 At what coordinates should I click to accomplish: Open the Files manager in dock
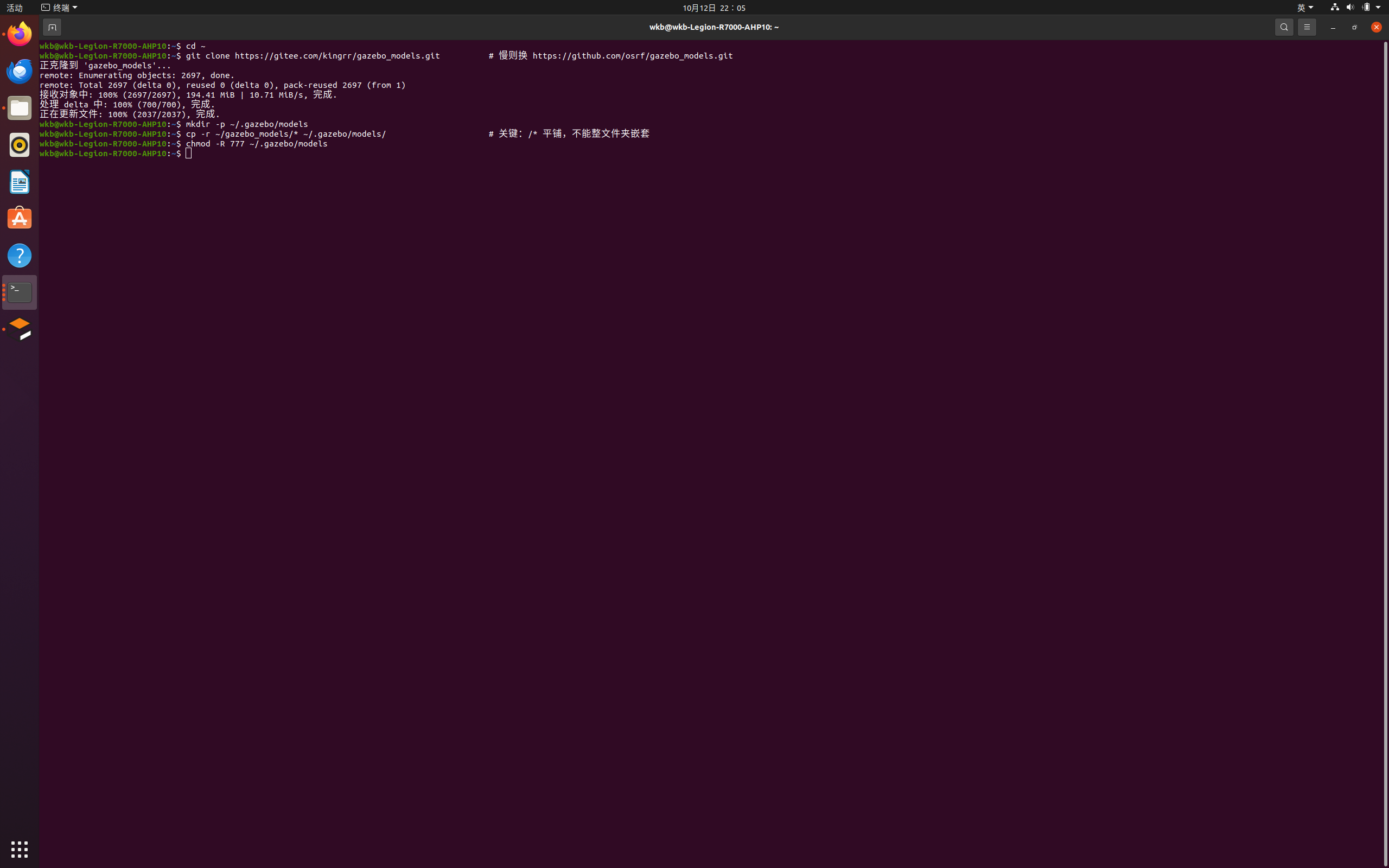click(x=20, y=108)
